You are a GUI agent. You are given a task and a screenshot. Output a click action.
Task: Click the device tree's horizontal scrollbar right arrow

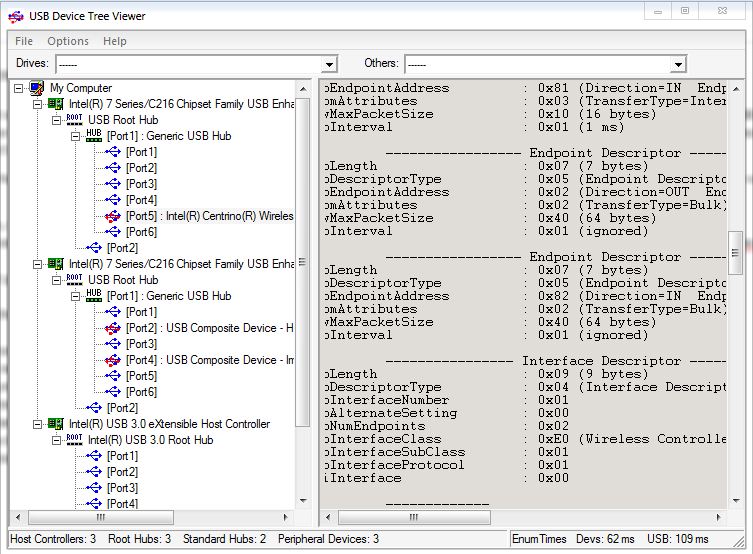pyautogui.click(x=287, y=518)
